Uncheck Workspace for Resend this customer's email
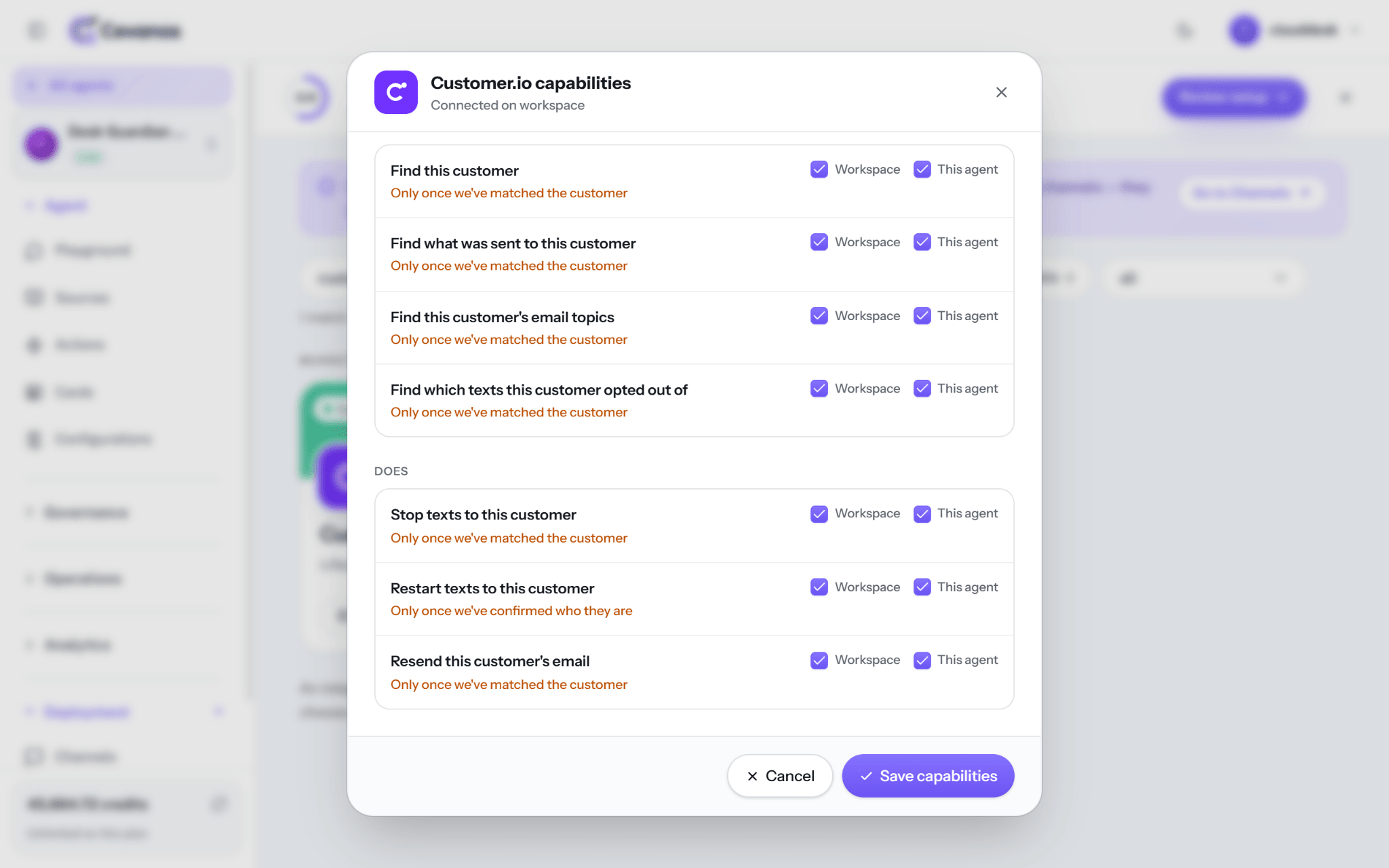Image resolution: width=1389 pixels, height=868 pixels. [x=819, y=660]
